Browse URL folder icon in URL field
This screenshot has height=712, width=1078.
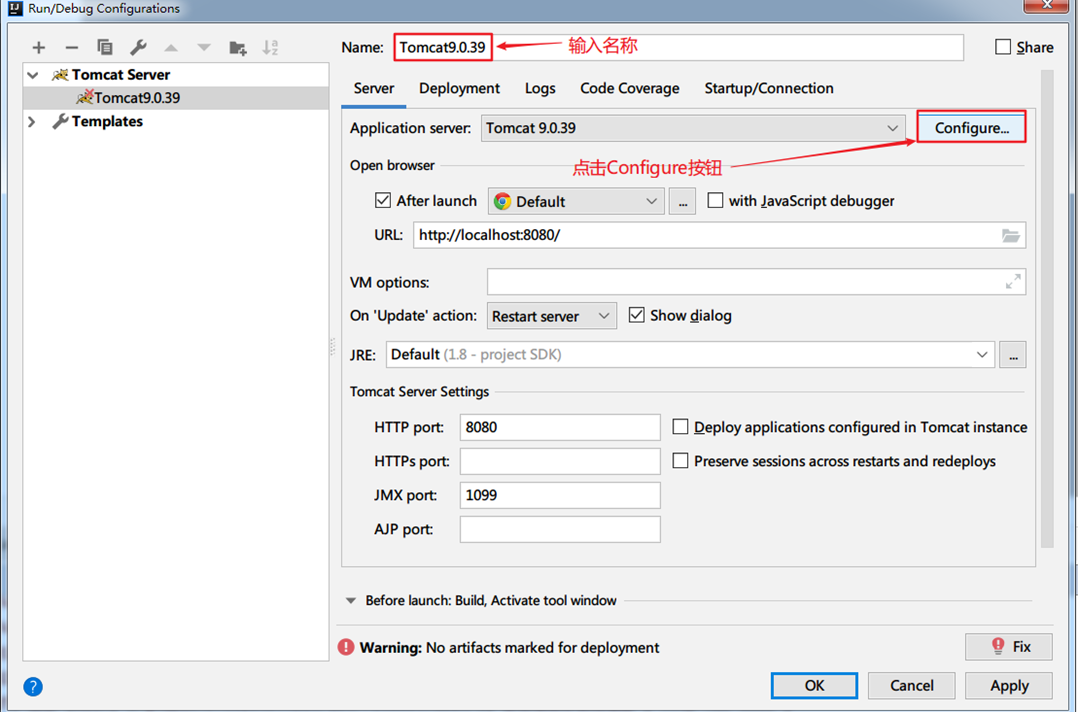pos(1010,235)
